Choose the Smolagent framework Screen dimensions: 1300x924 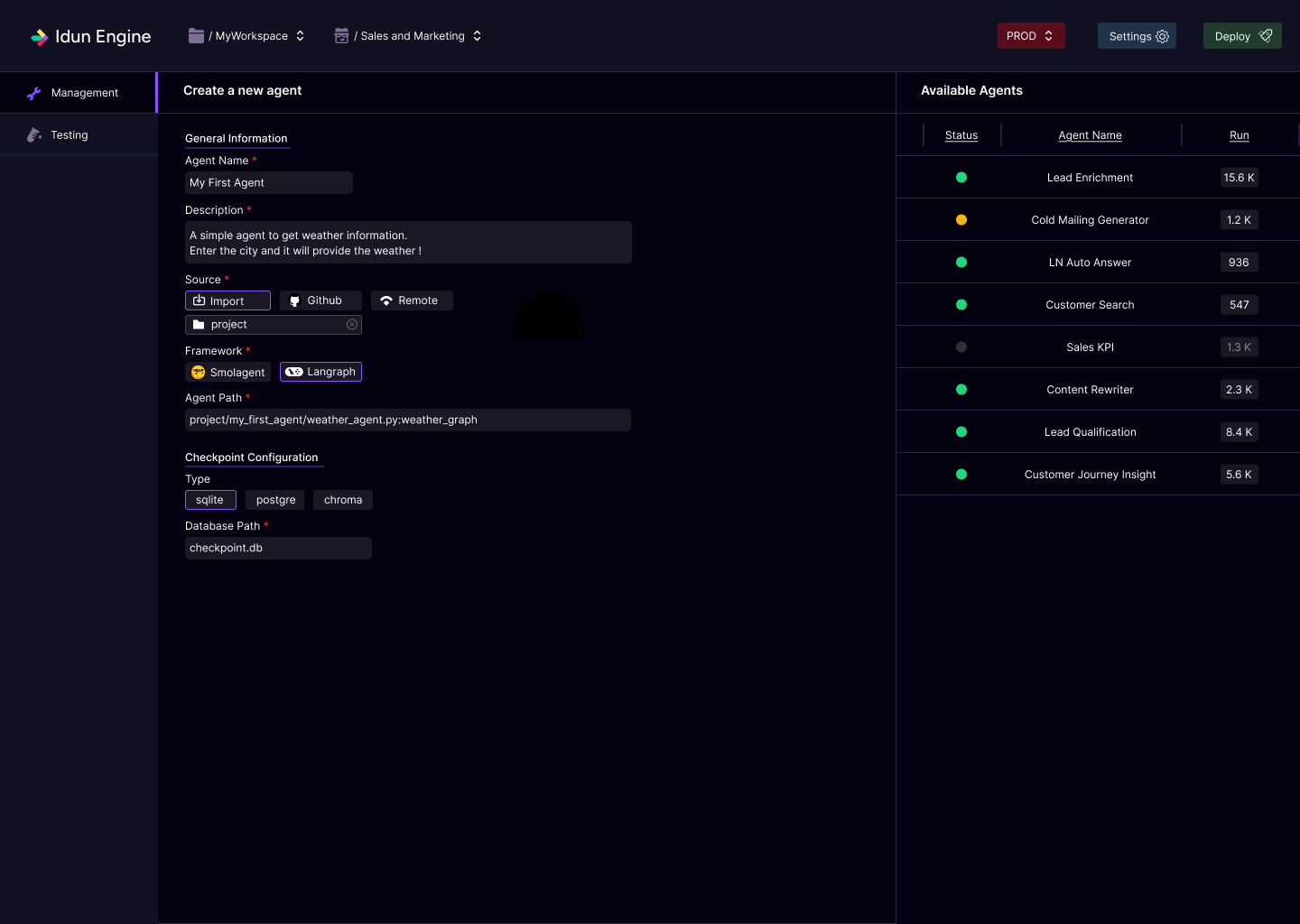click(227, 372)
